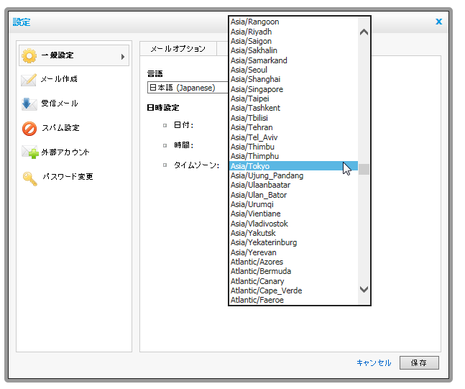Click the timezone list scrollbar thumb
465x389 pixels.
364,169
